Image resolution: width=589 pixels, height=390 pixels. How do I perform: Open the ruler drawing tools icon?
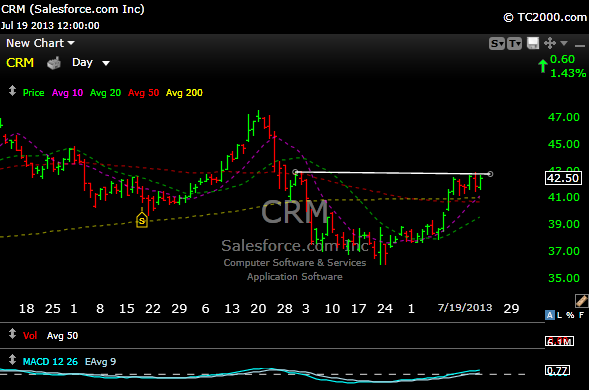(x=581, y=301)
